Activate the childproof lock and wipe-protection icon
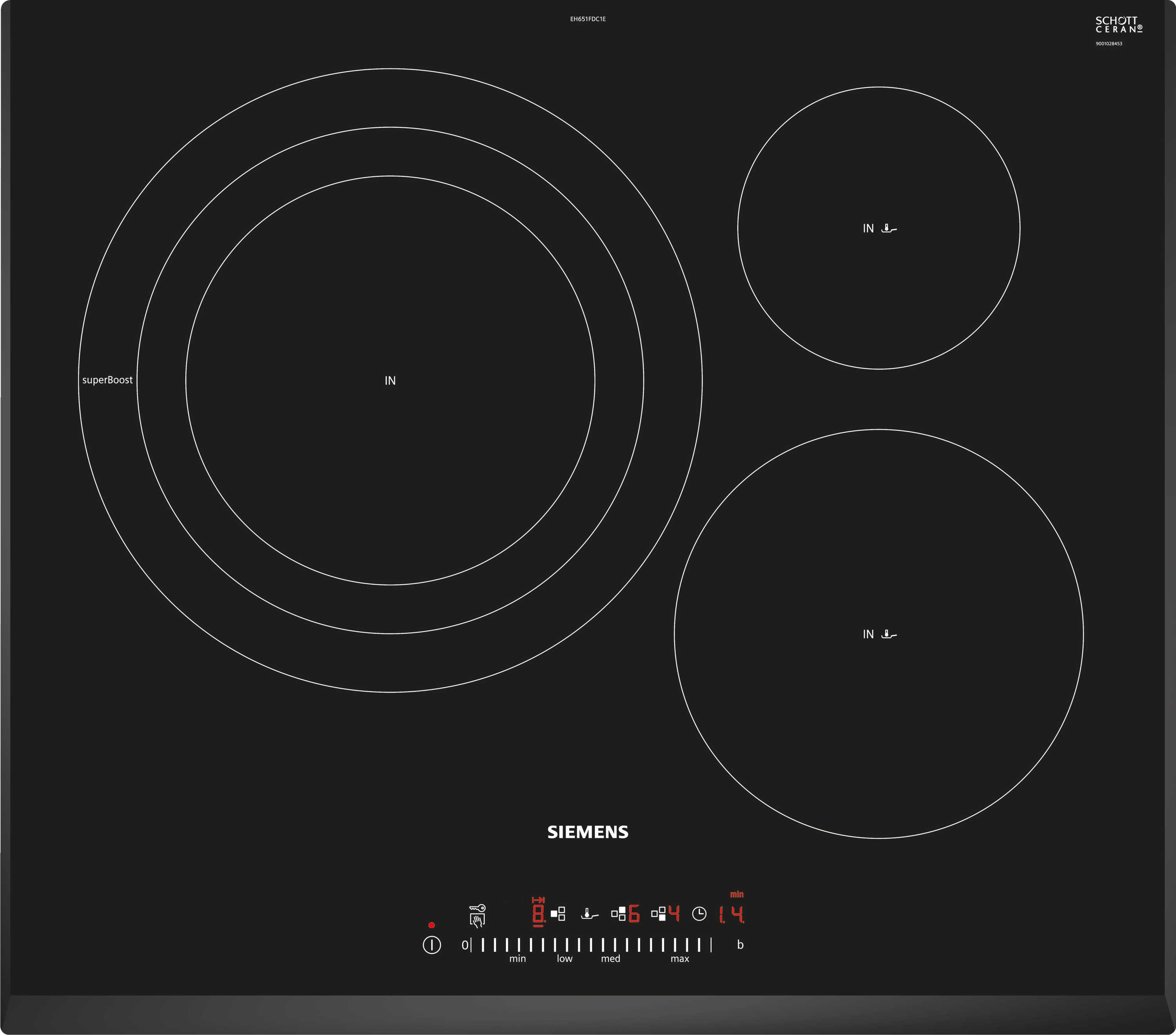This screenshot has height=1035, width=1176. tap(477, 915)
